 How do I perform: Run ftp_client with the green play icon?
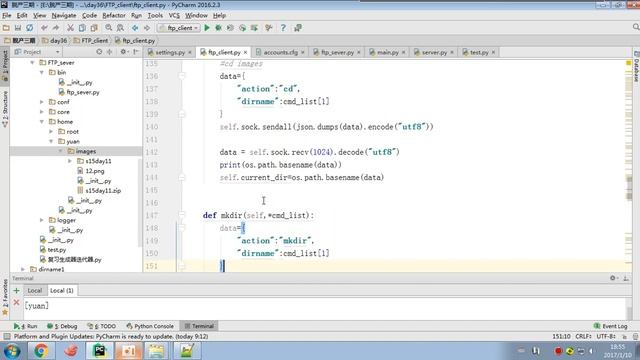pos(207,28)
